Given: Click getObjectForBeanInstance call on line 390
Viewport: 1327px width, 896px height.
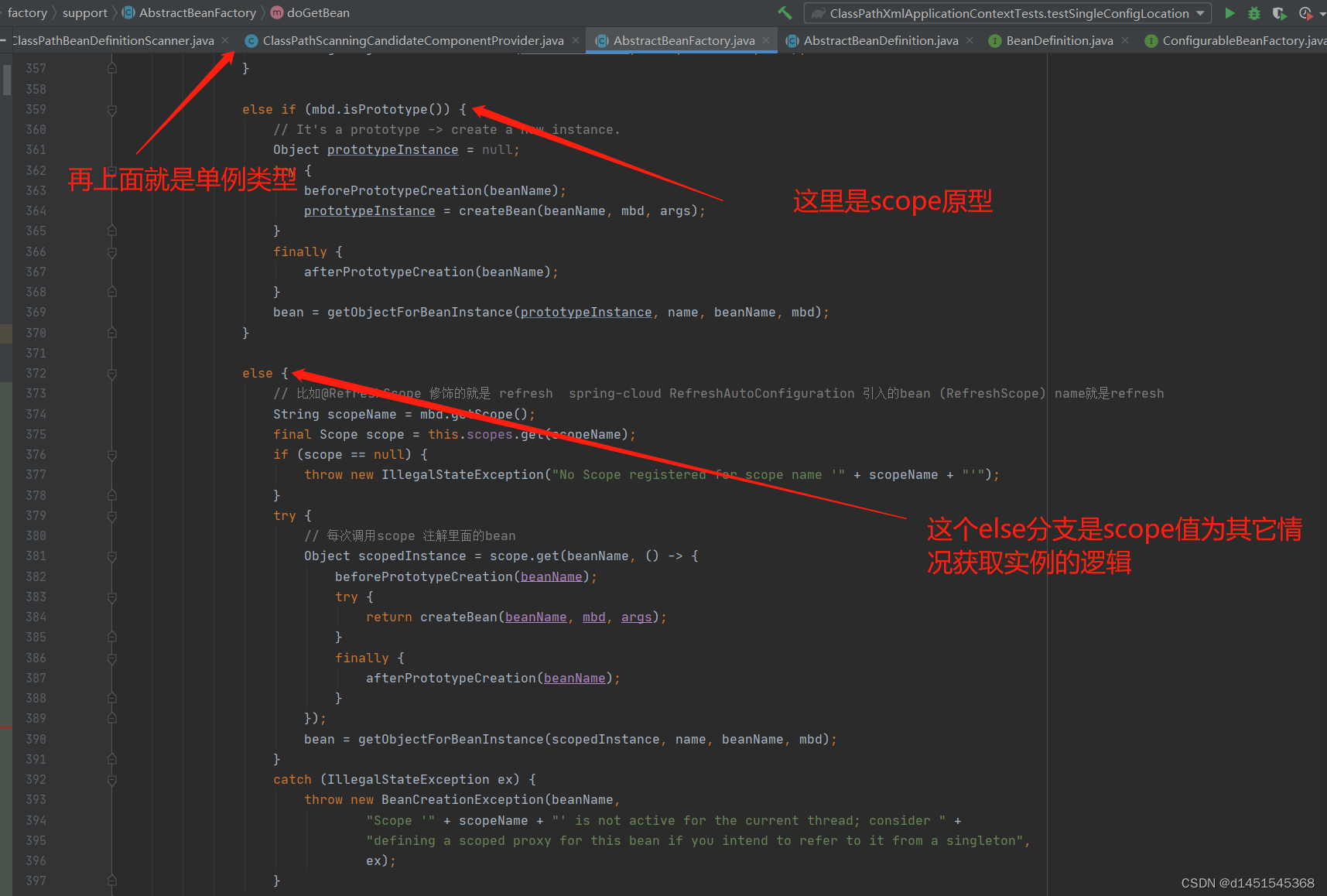Looking at the screenshot, I should point(450,740).
